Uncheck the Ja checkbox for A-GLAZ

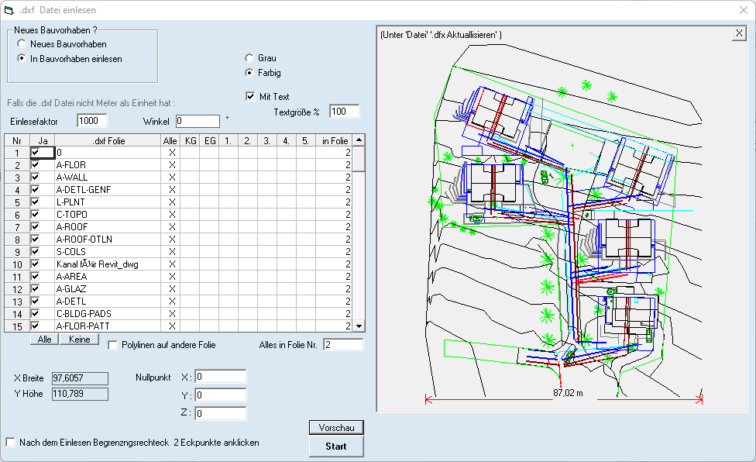point(35,289)
